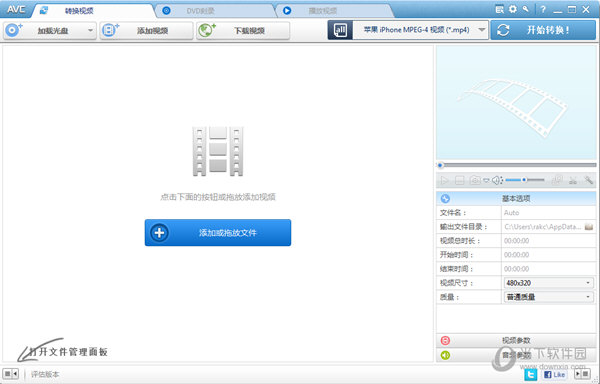
Task: Open the help question mark icon
Action: [543, 10]
